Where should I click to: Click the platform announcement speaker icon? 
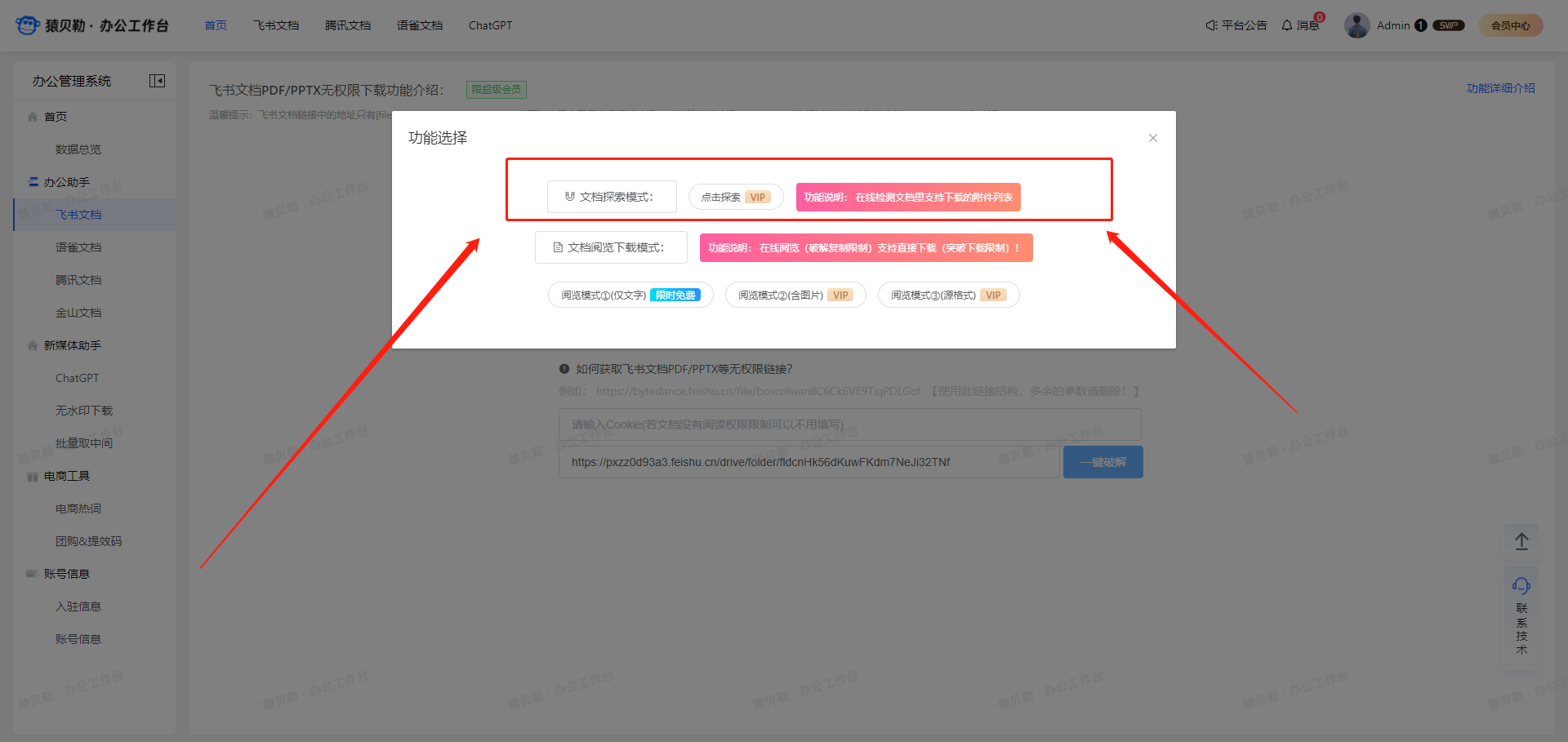click(x=1211, y=25)
